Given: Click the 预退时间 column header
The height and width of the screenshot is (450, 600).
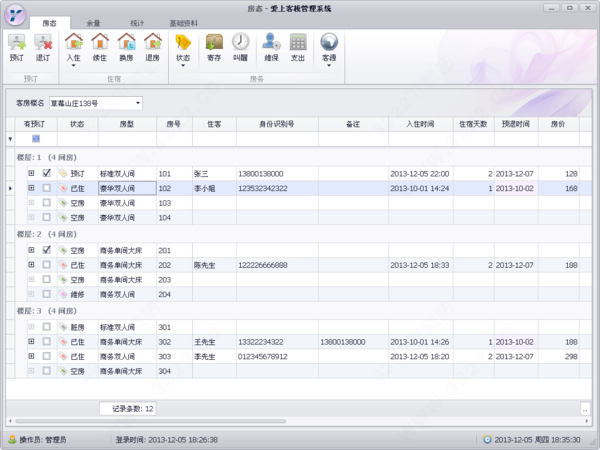Looking at the screenshot, I should coord(516,124).
